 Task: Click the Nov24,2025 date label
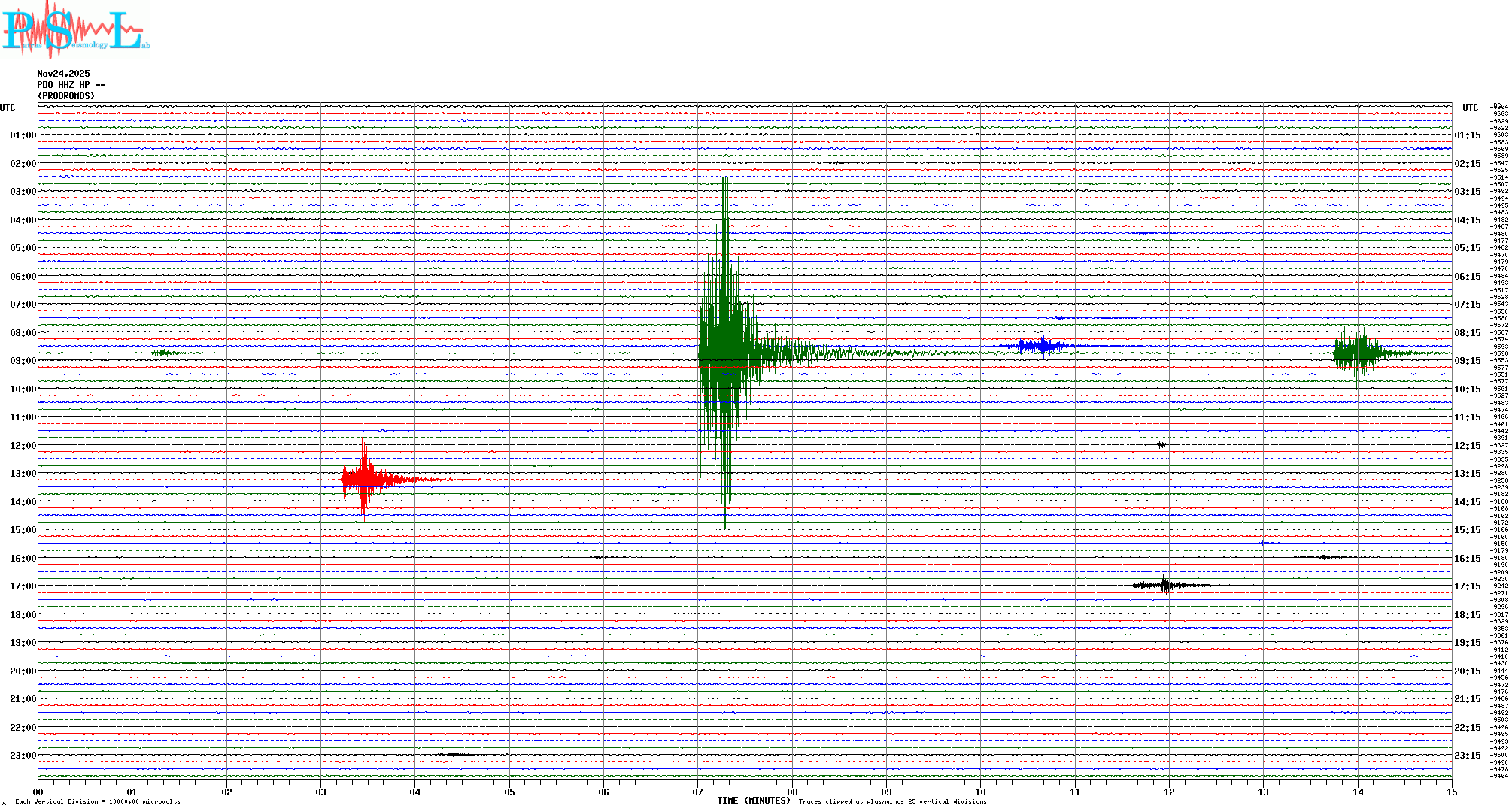point(63,74)
